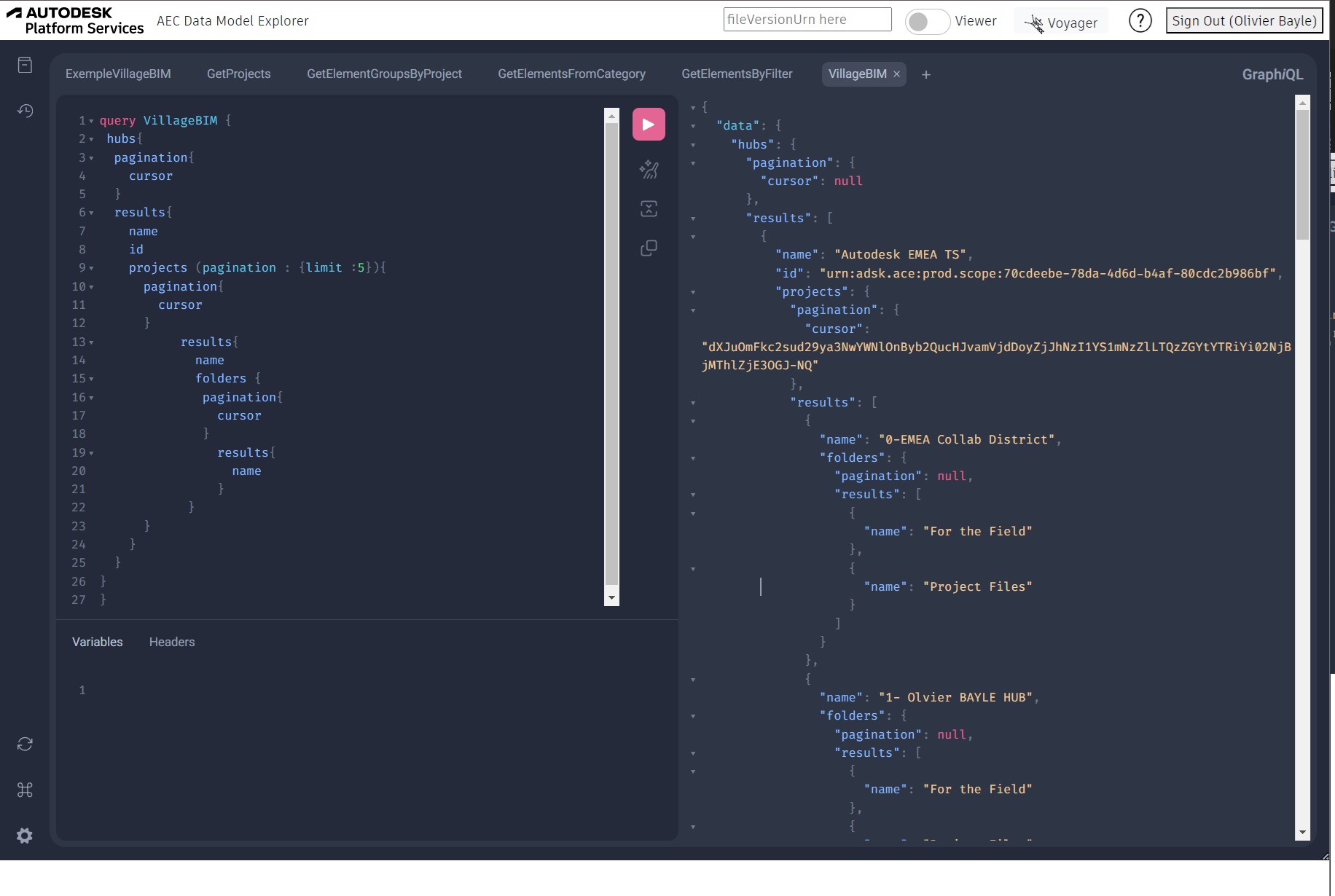Open the keyboard shortcuts dialog
The width and height of the screenshot is (1335, 896).
(25, 790)
